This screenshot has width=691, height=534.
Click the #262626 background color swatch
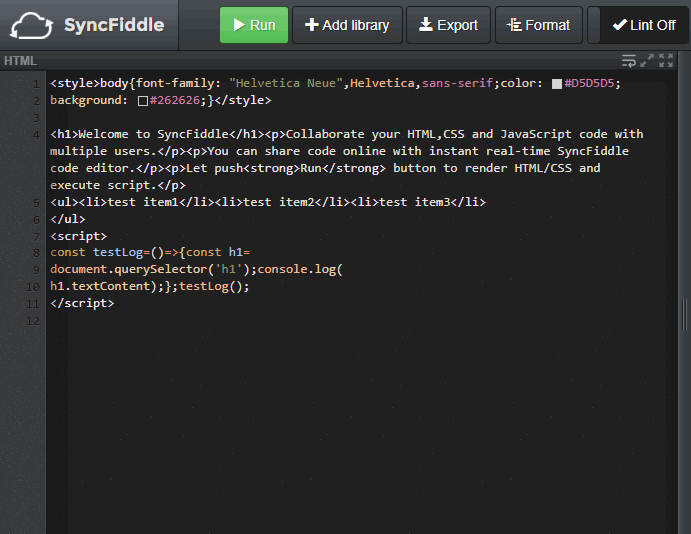[143, 101]
